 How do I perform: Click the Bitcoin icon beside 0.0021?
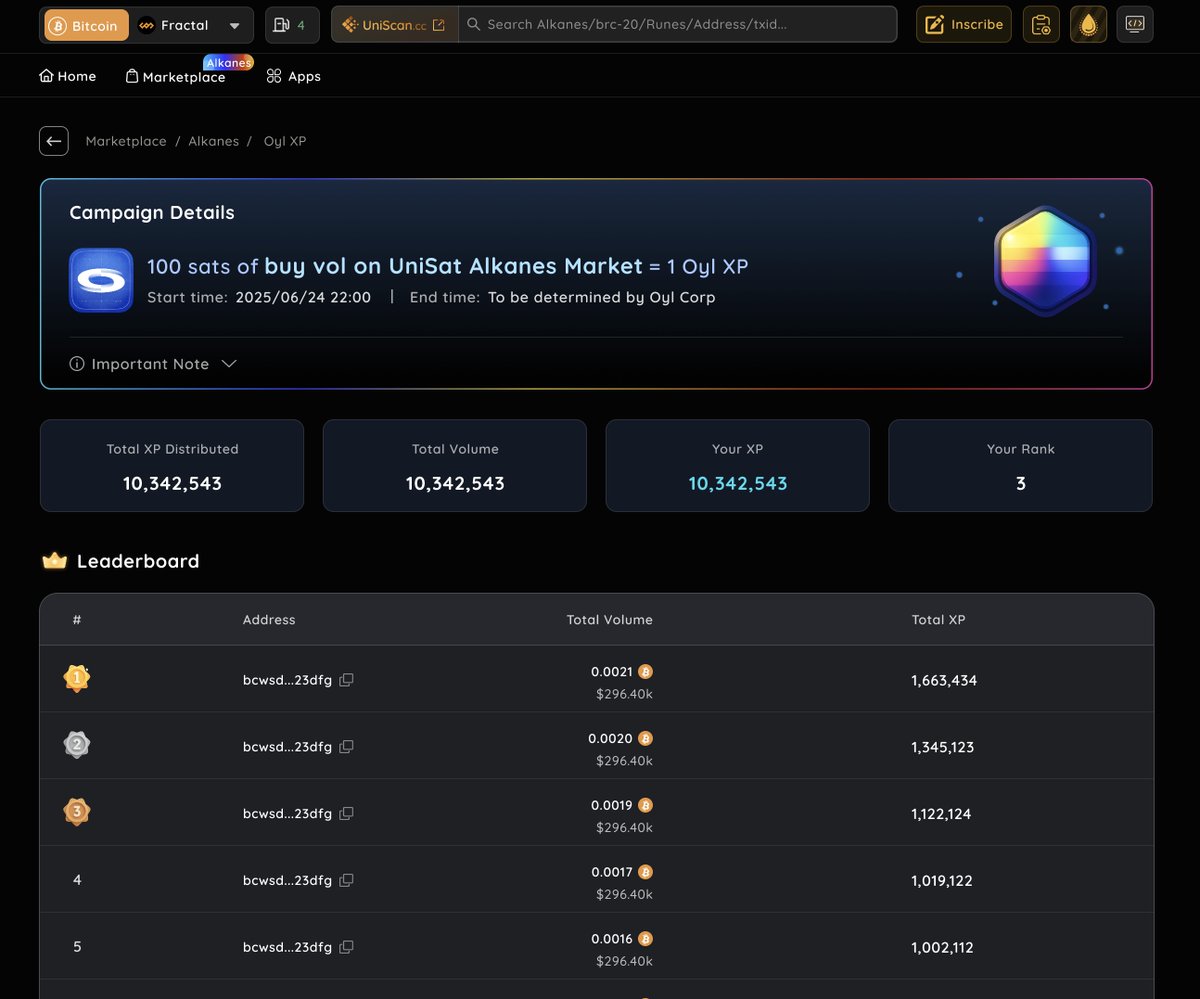tap(645, 672)
